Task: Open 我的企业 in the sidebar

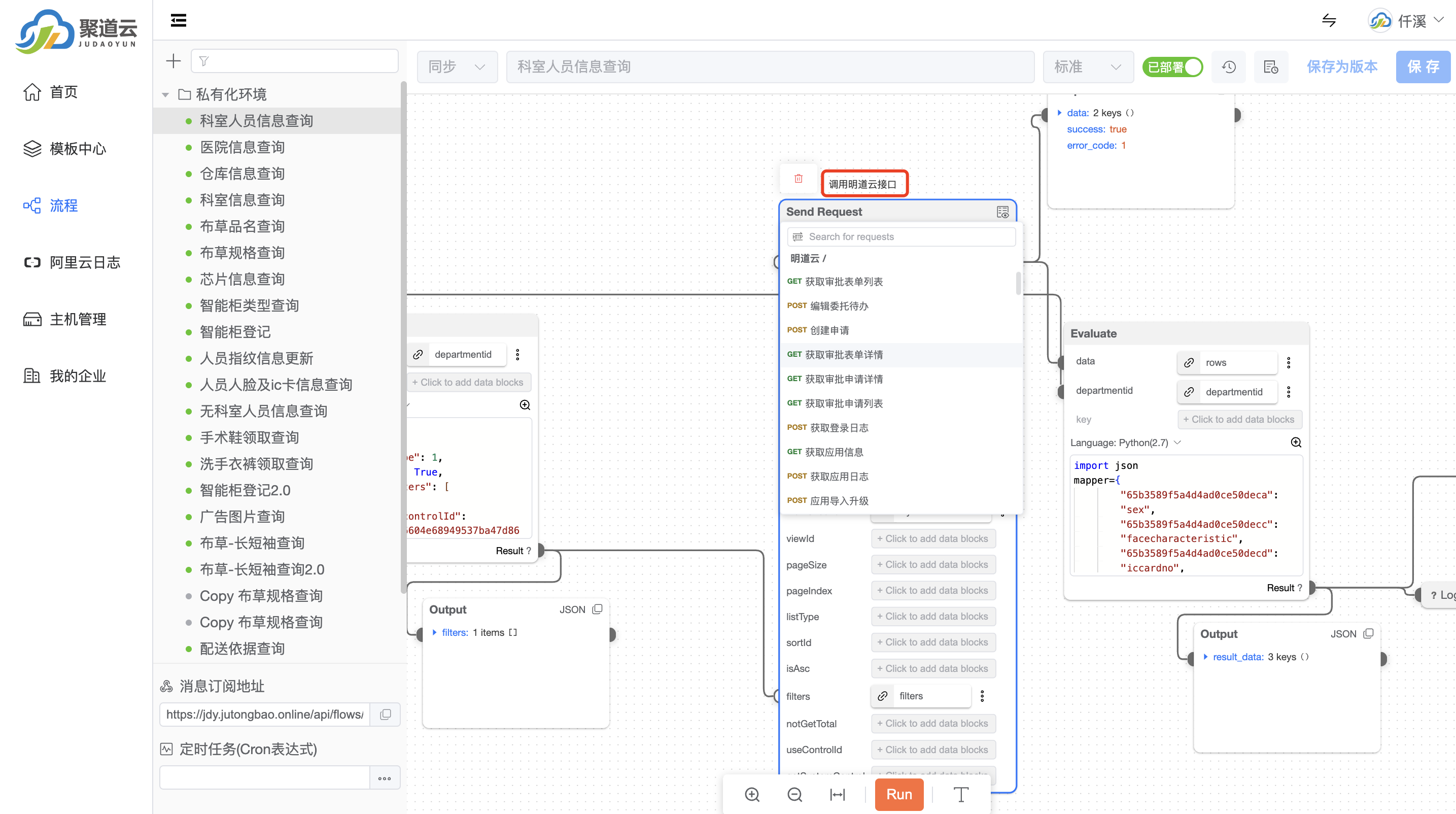Action: 64,376
